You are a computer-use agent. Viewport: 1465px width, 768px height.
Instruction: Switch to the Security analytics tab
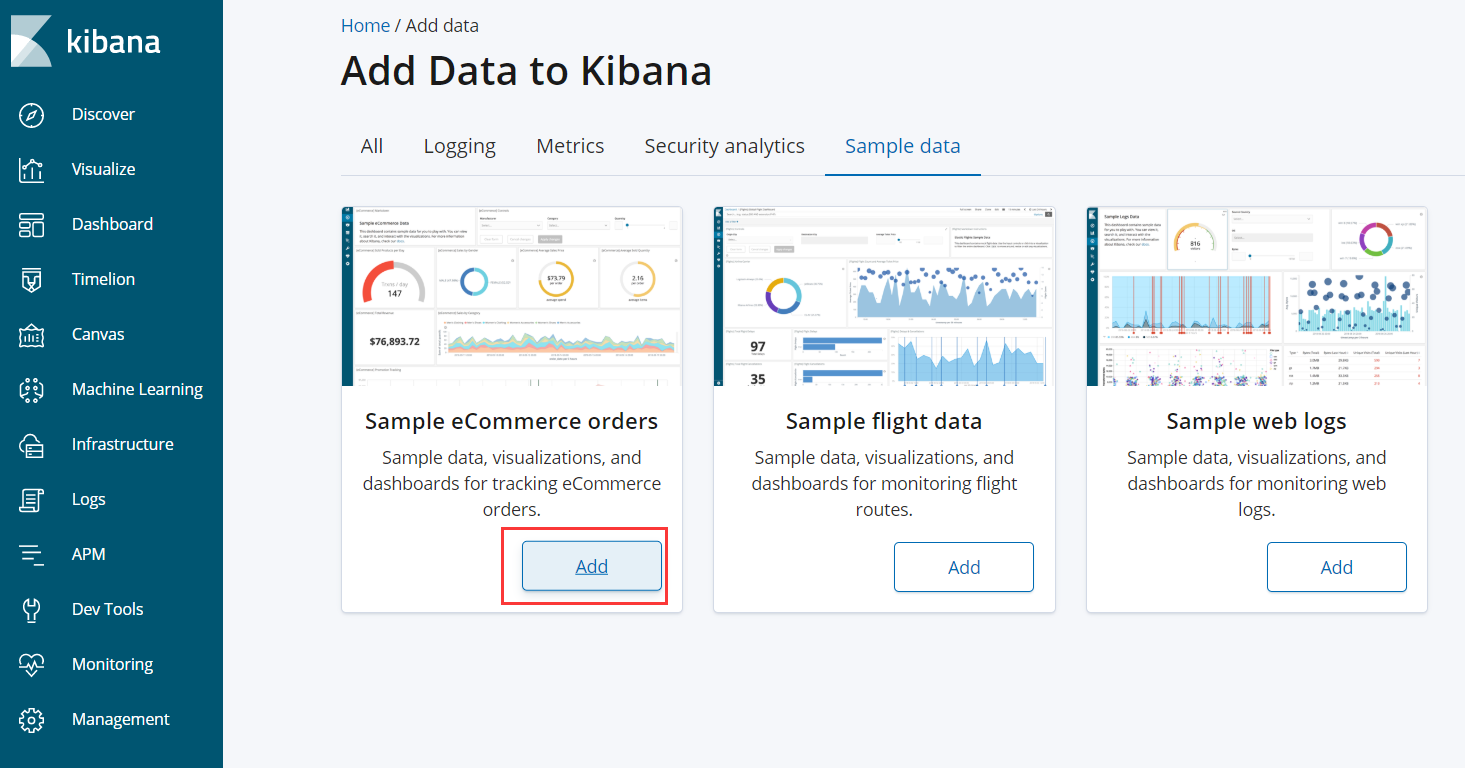(724, 146)
